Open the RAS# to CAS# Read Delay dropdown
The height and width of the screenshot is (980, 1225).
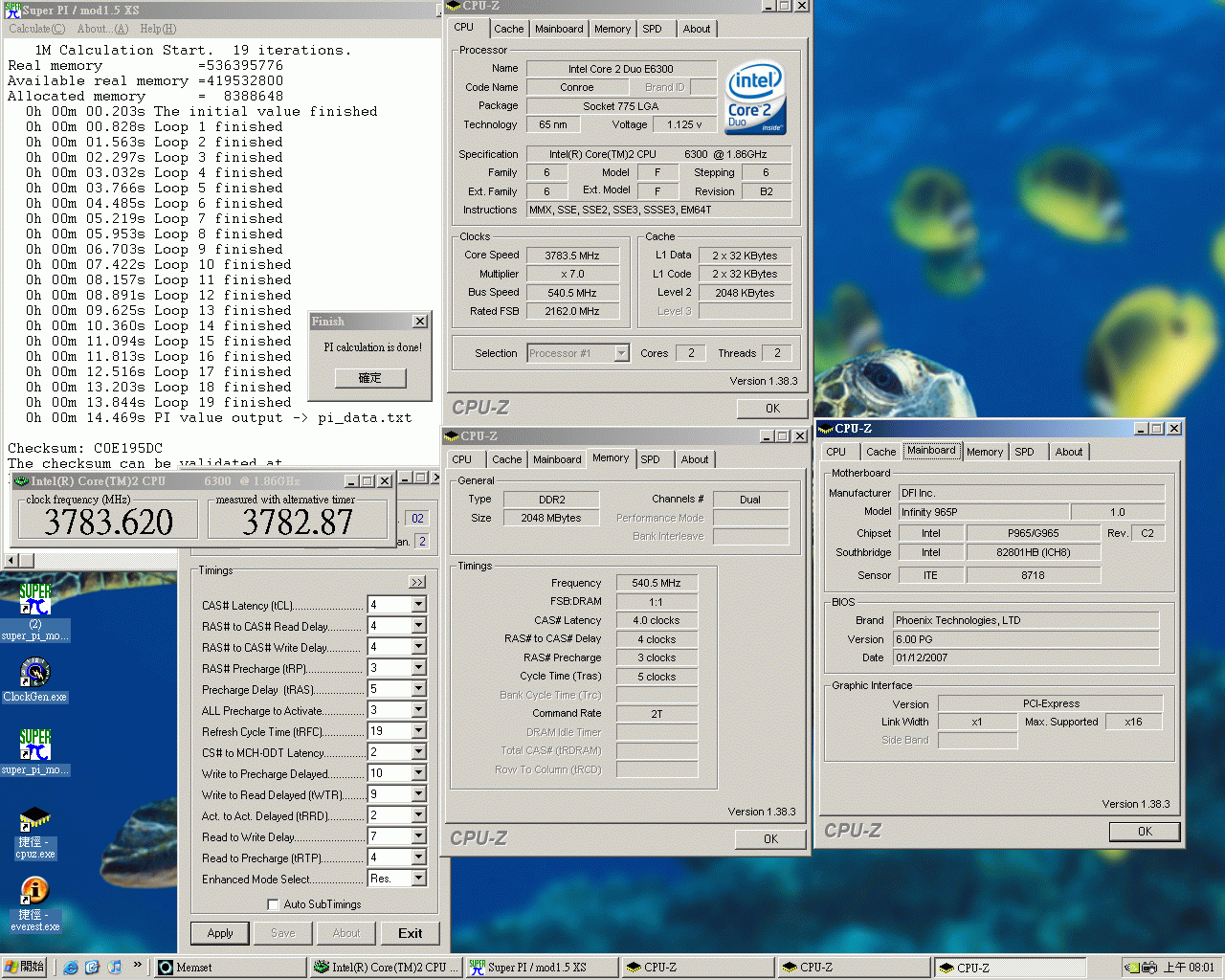(x=418, y=626)
